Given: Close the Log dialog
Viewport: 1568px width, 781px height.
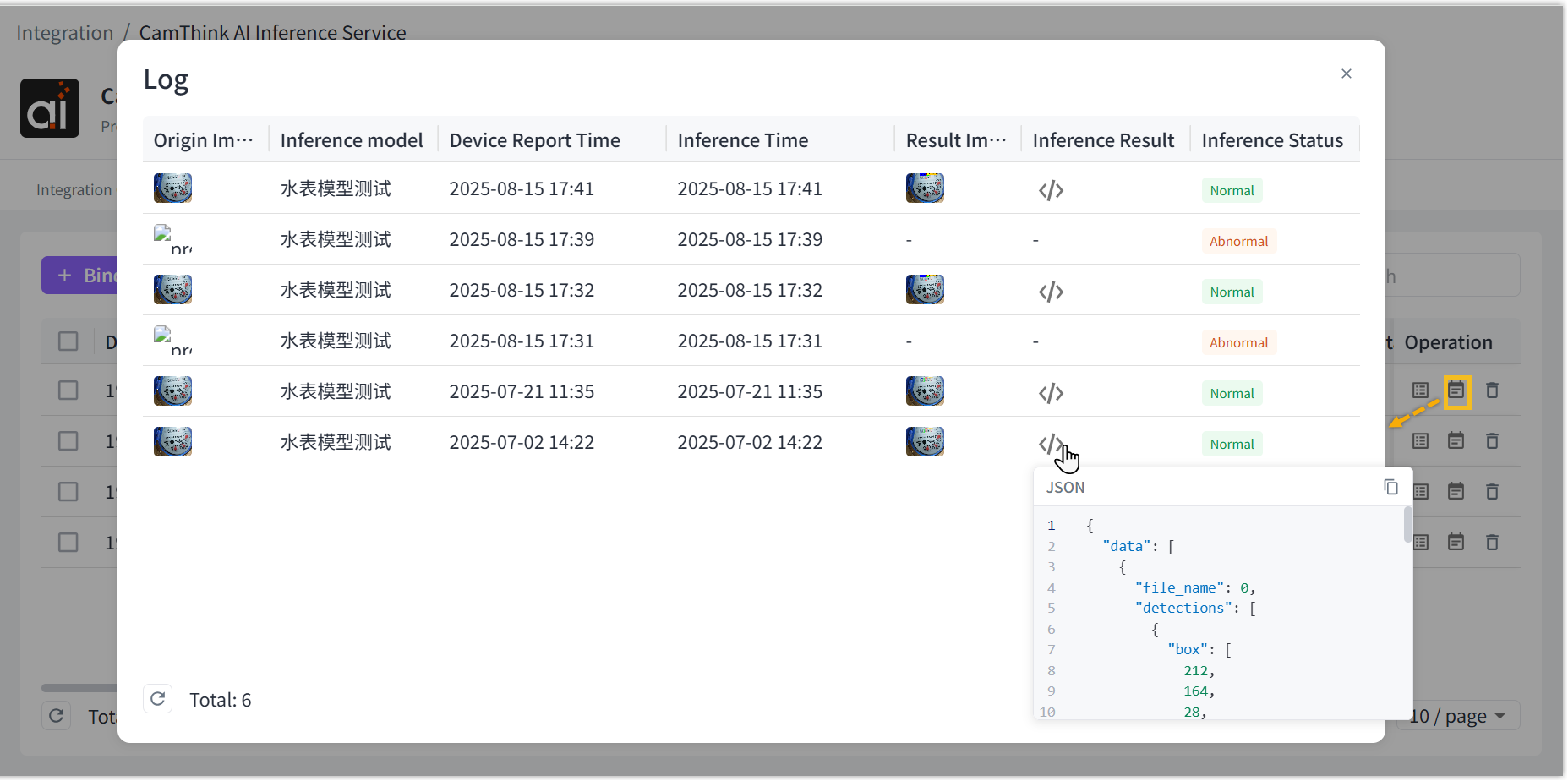Looking at the screenshot, I should click(x=1346, y=74).
